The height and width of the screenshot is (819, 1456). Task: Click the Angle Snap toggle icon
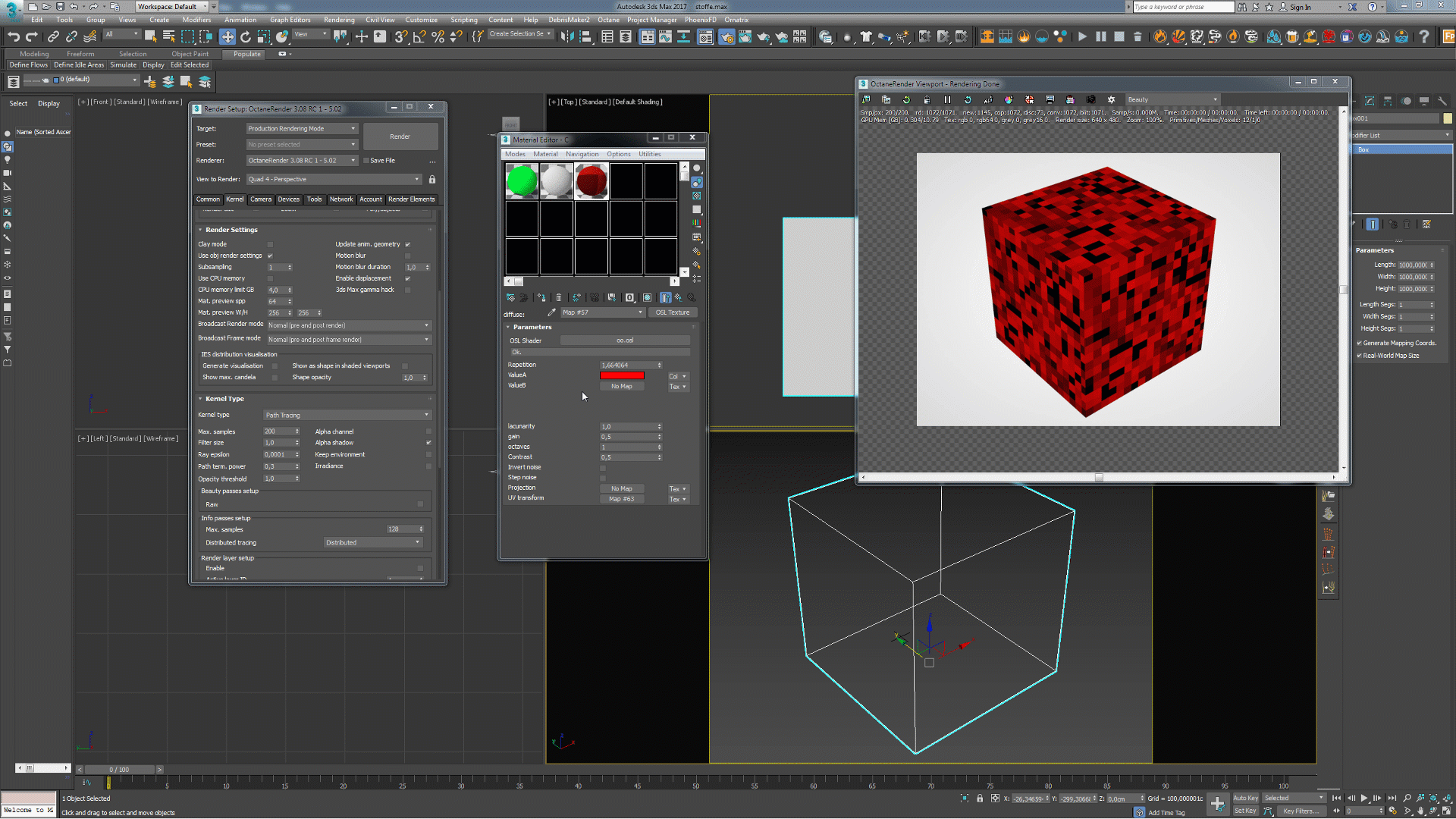[x=419, y=36]
